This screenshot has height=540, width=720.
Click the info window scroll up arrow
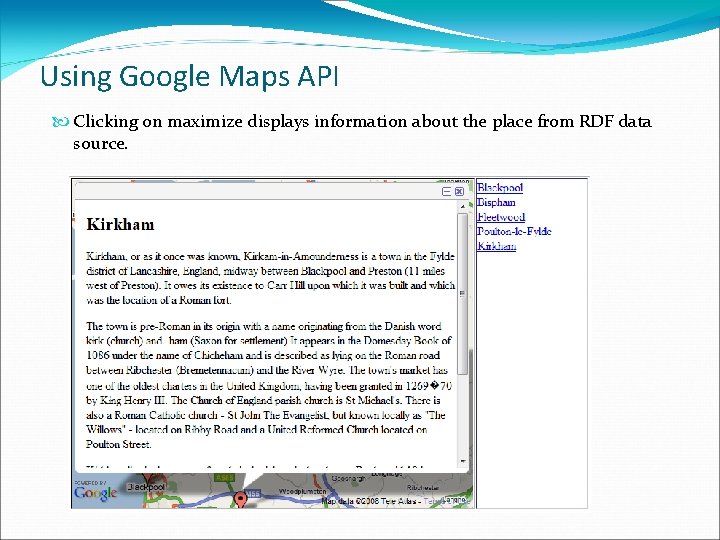click(462, 207)
